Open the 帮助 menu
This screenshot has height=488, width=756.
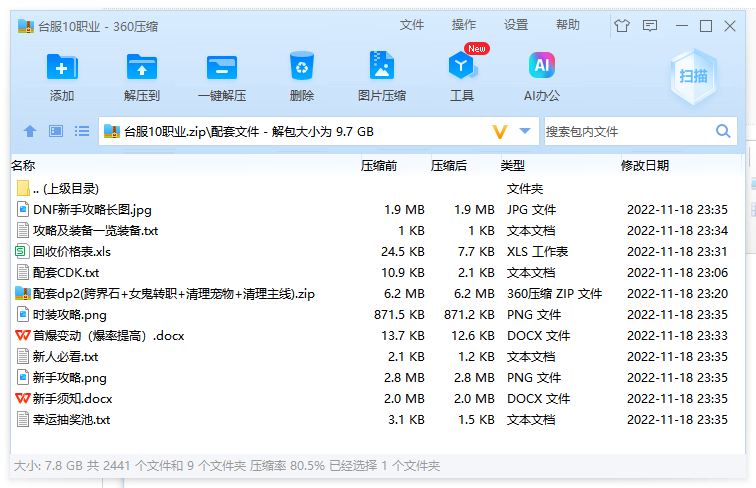click(568, 25)
